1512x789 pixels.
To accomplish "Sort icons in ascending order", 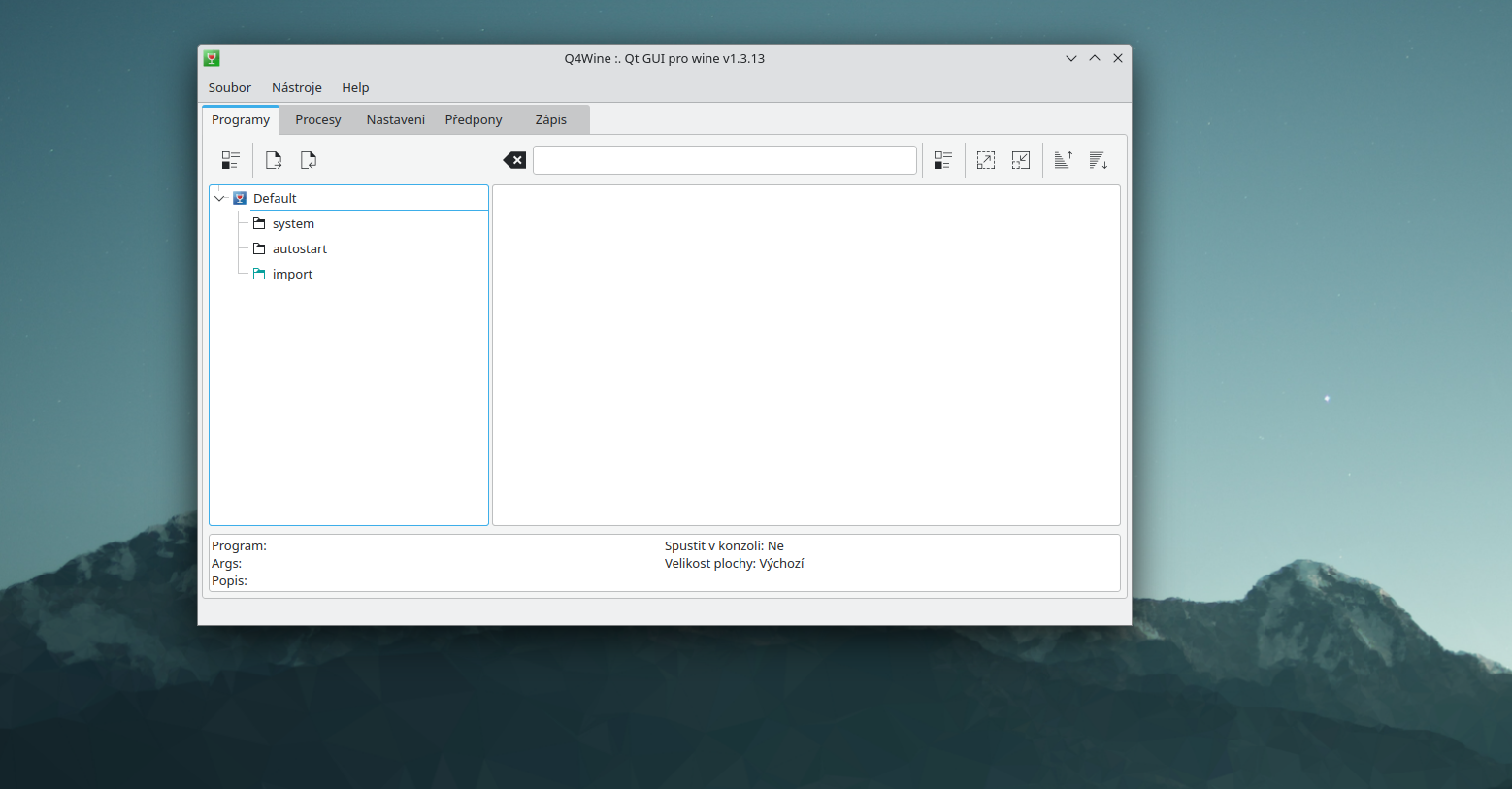I will pos(1064,160).
